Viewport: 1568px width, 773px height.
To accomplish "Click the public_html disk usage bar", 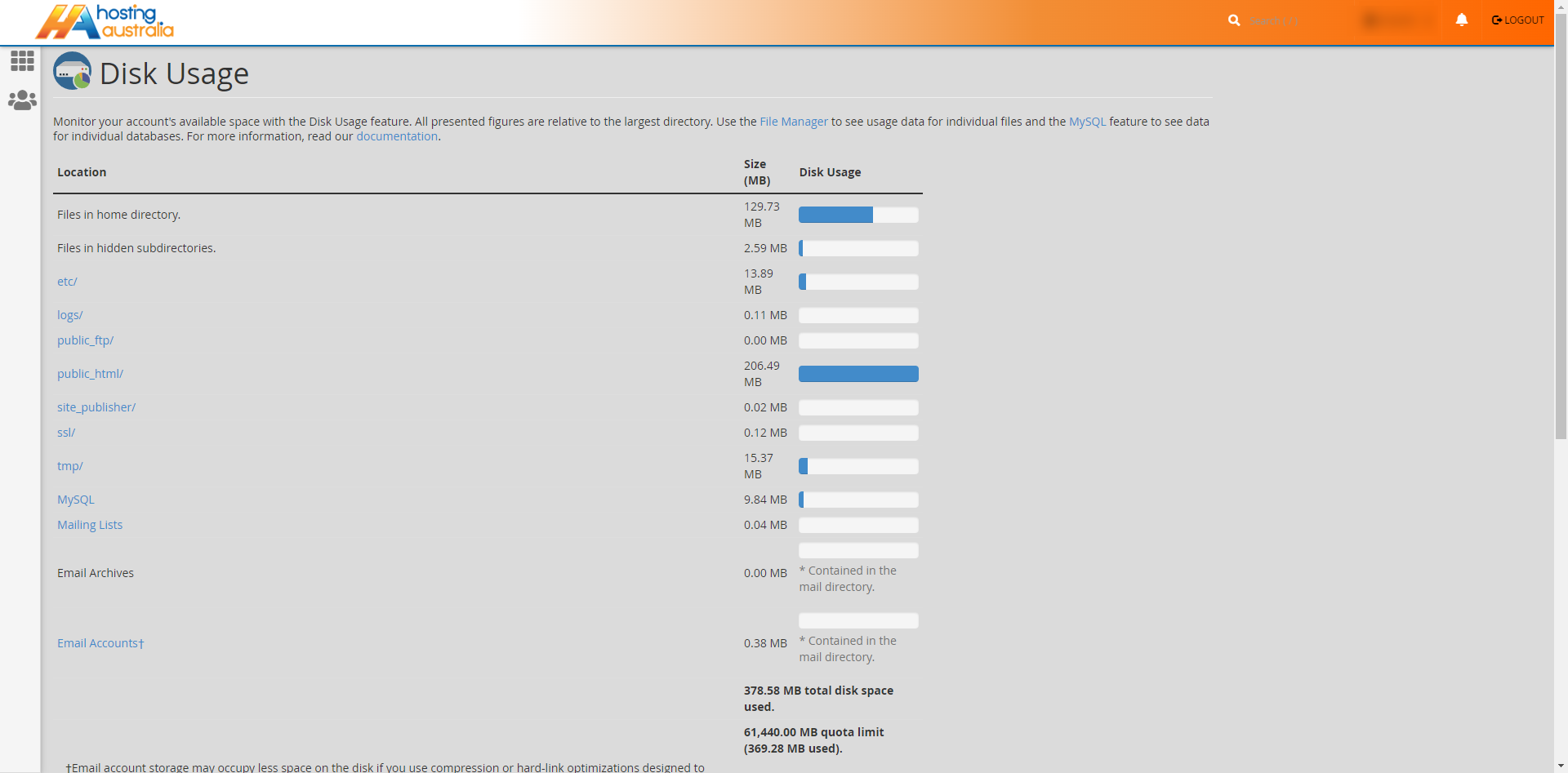I will [857, 373].
